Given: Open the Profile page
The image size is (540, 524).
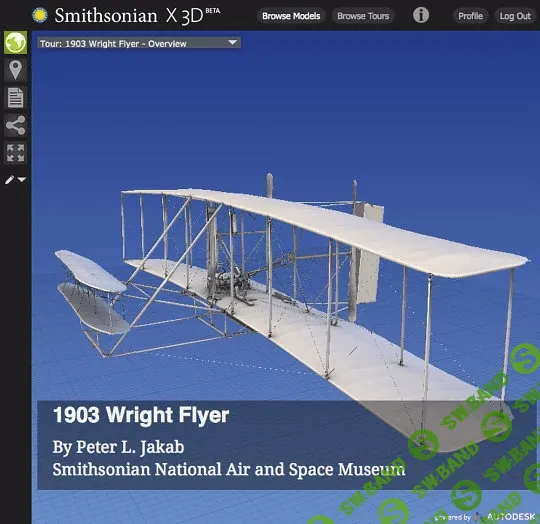Looking at the screenshot, I should (470, 16).
